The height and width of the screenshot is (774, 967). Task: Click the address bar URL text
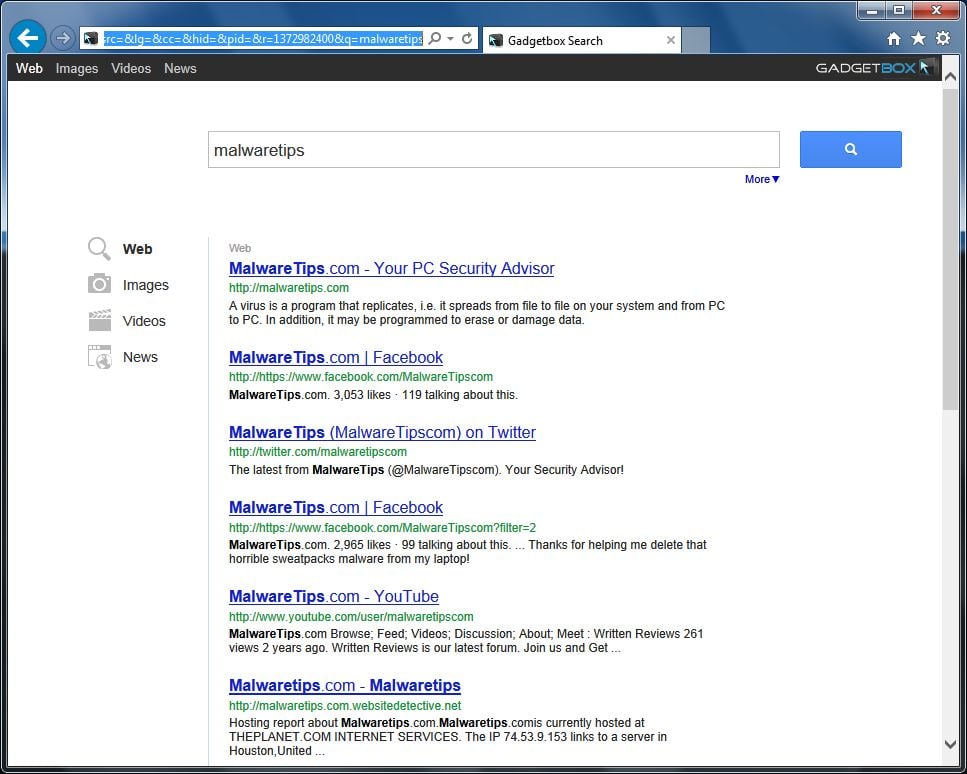click(263, 39)
